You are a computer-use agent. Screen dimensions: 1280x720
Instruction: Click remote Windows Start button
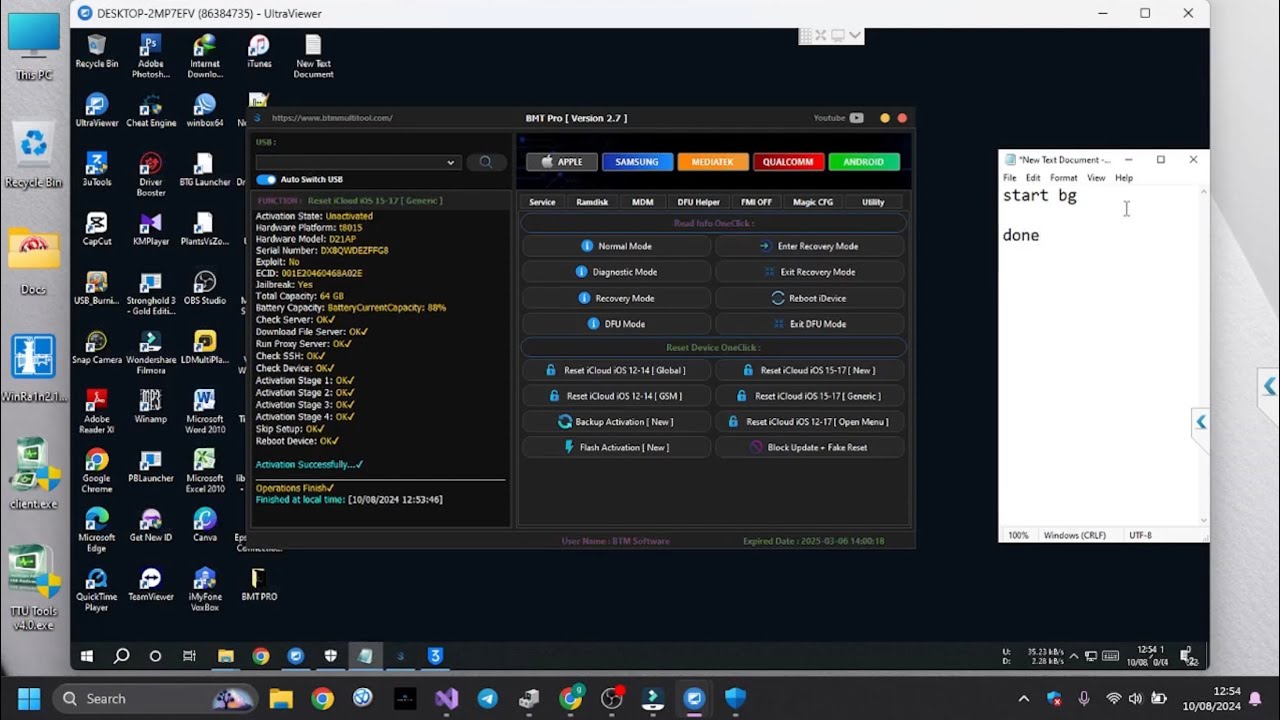click(x=87, y=656)
